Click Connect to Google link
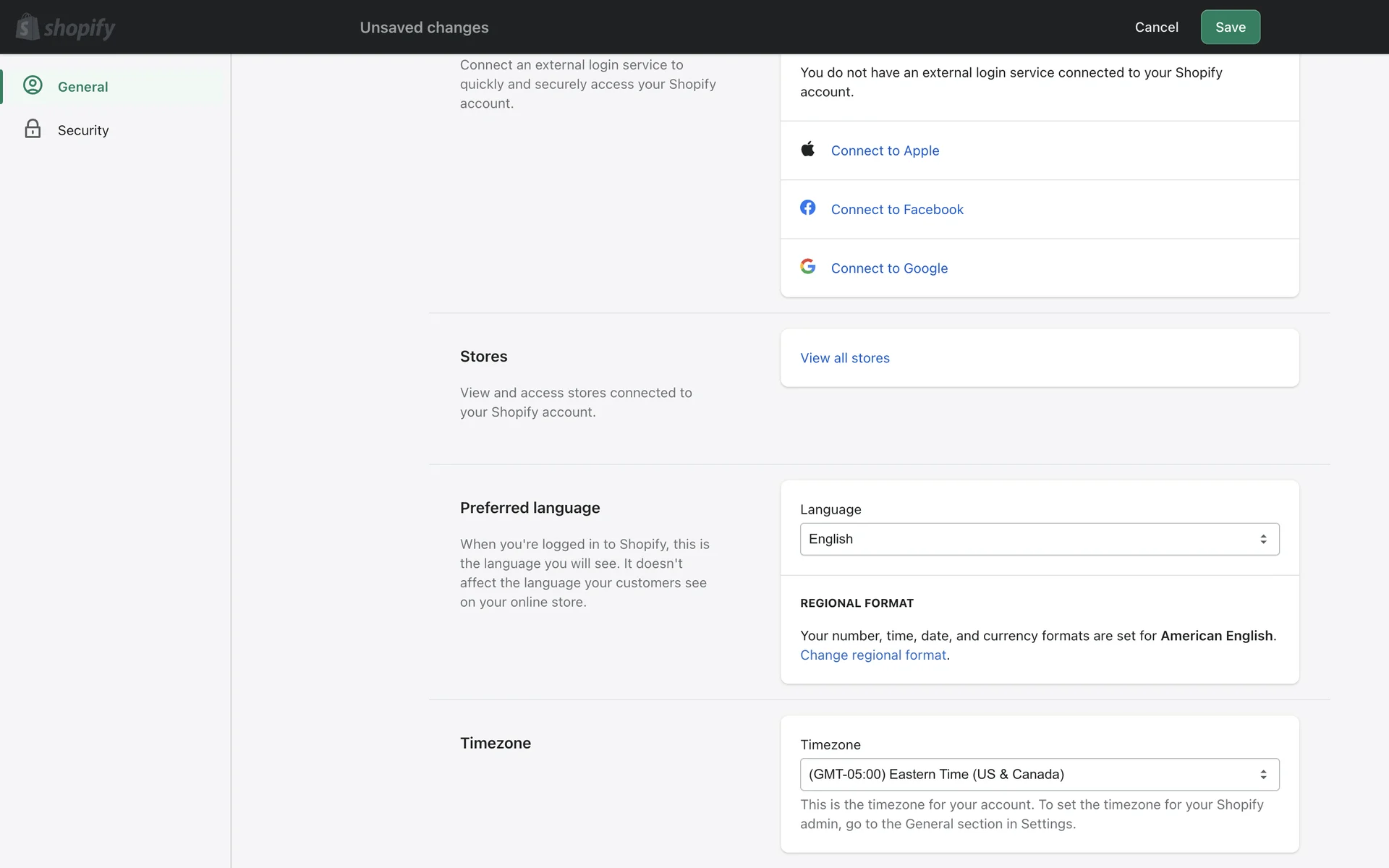This screenshot has width=1389, height=868. point(889,268)
